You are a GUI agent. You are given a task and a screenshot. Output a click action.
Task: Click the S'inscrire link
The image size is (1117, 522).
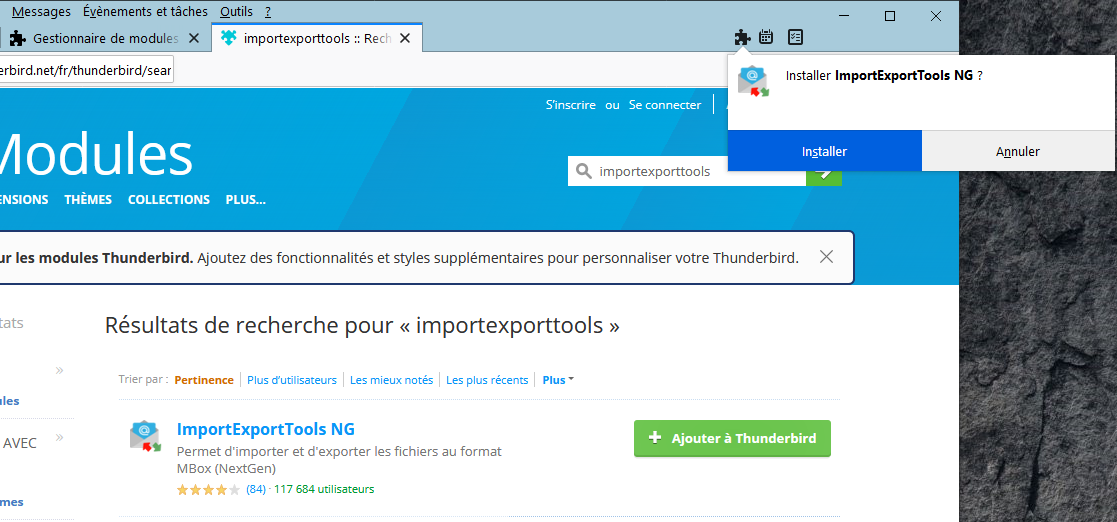pyautogui.click(x=571, y=105)
